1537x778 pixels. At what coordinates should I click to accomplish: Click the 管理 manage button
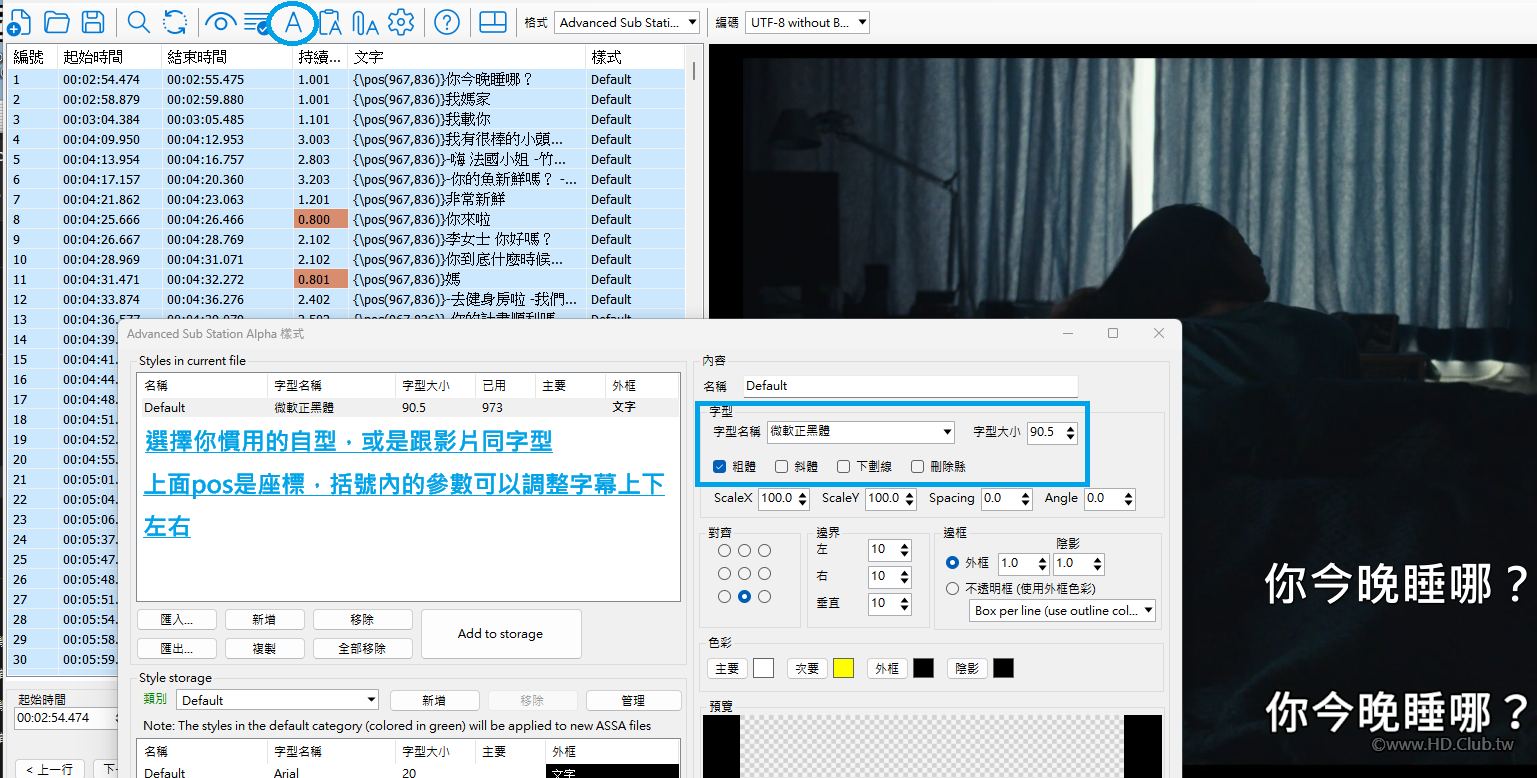click(633, 700)
